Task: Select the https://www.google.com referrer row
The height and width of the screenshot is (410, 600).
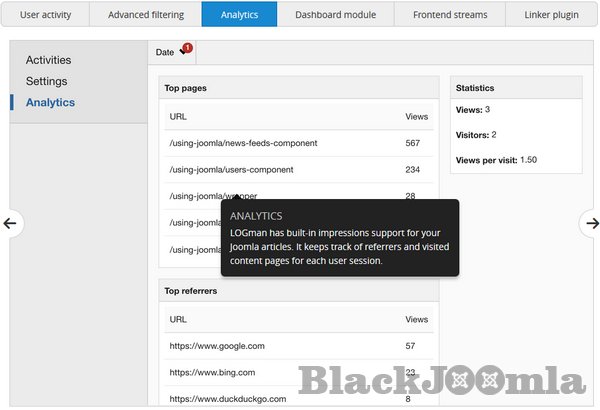Action: tap(217, 346)
